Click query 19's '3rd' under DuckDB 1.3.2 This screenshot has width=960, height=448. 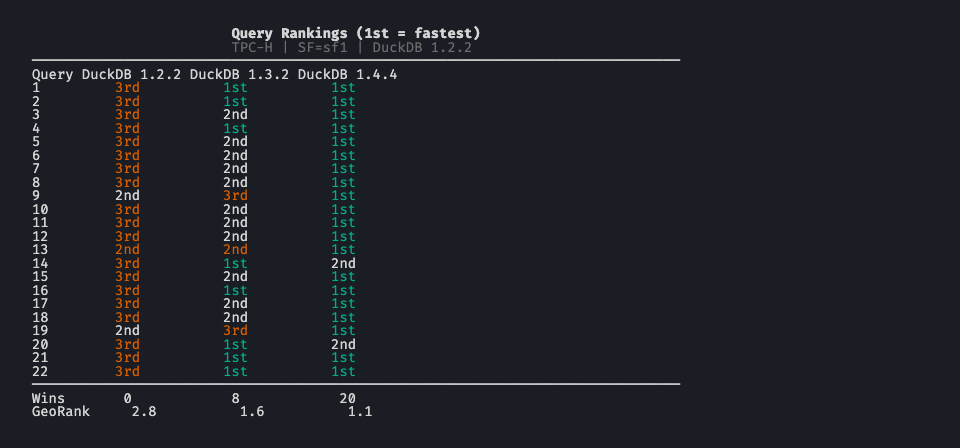235,330
